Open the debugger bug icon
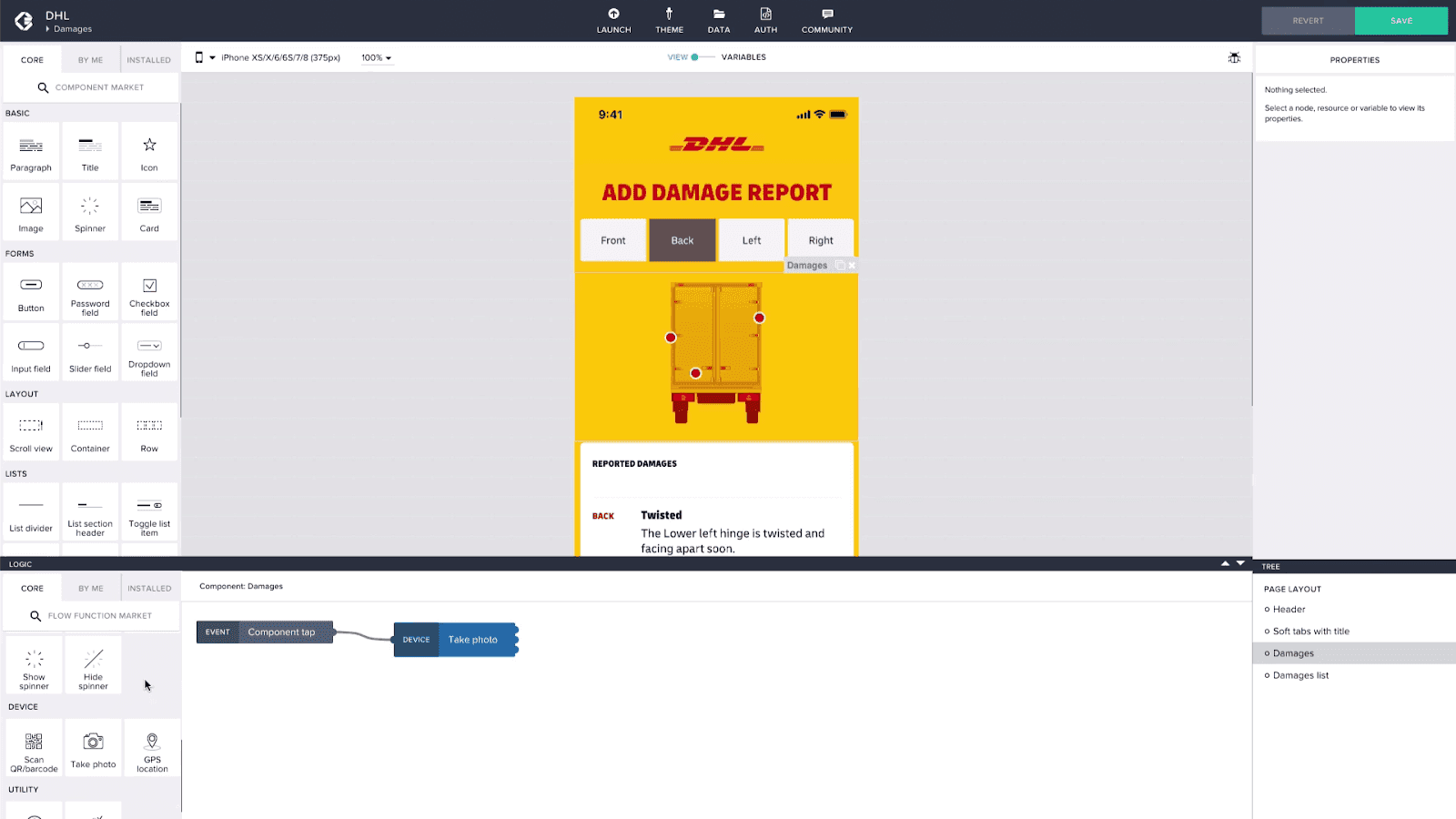The image size is (1456, 819). [x=1234, y=57]
